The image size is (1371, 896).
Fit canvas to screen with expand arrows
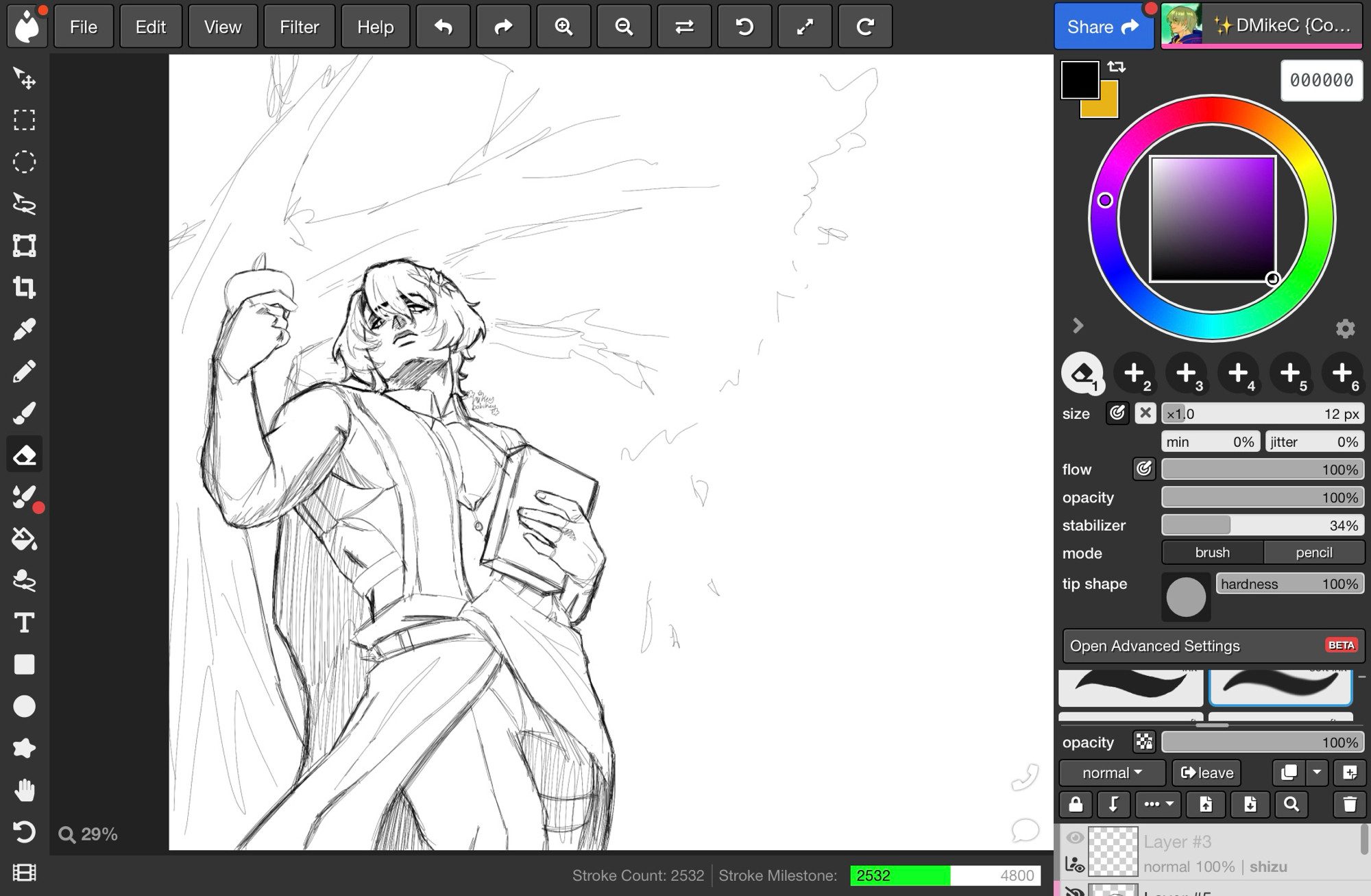point(805,27)
